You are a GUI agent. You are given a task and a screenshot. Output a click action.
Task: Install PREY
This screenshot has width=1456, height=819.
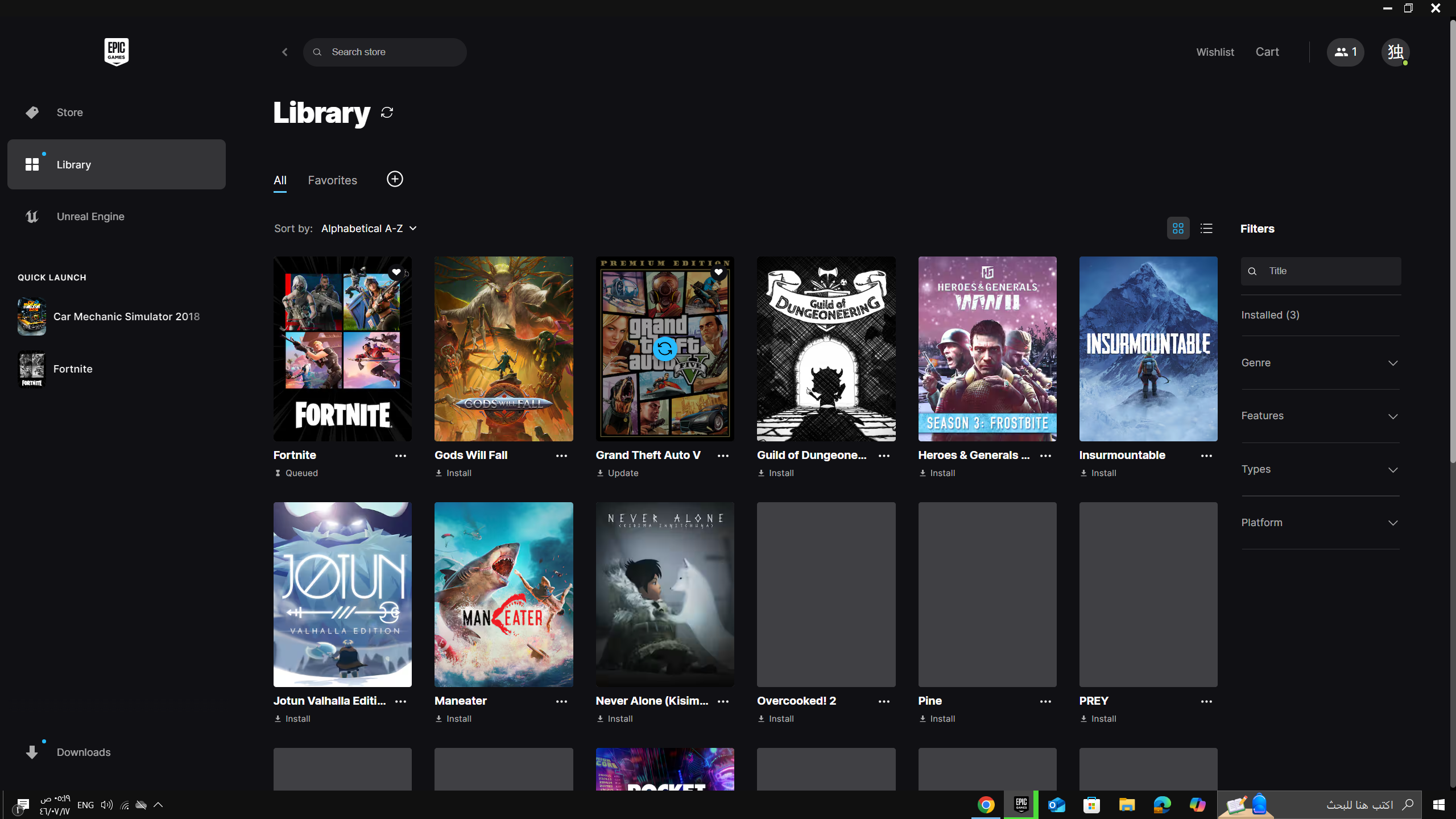pos(1098,719)
